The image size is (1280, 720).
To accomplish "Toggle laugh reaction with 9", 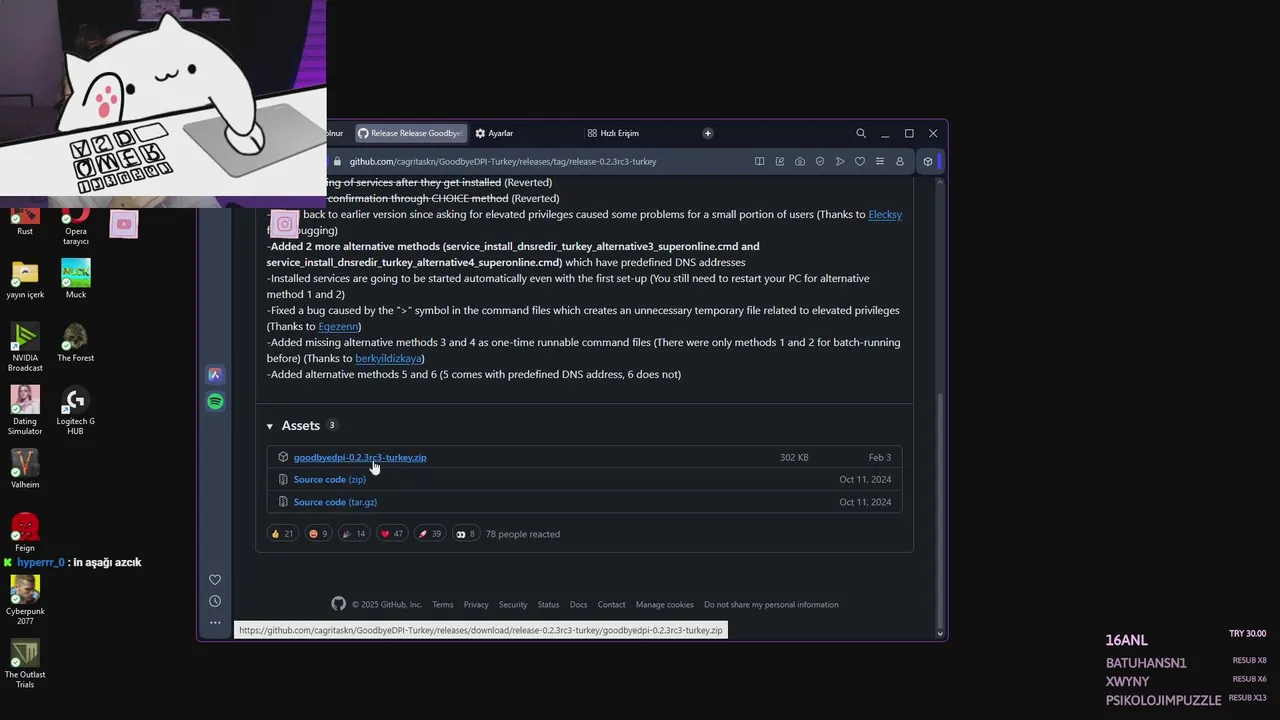I will tap(318, 534).
